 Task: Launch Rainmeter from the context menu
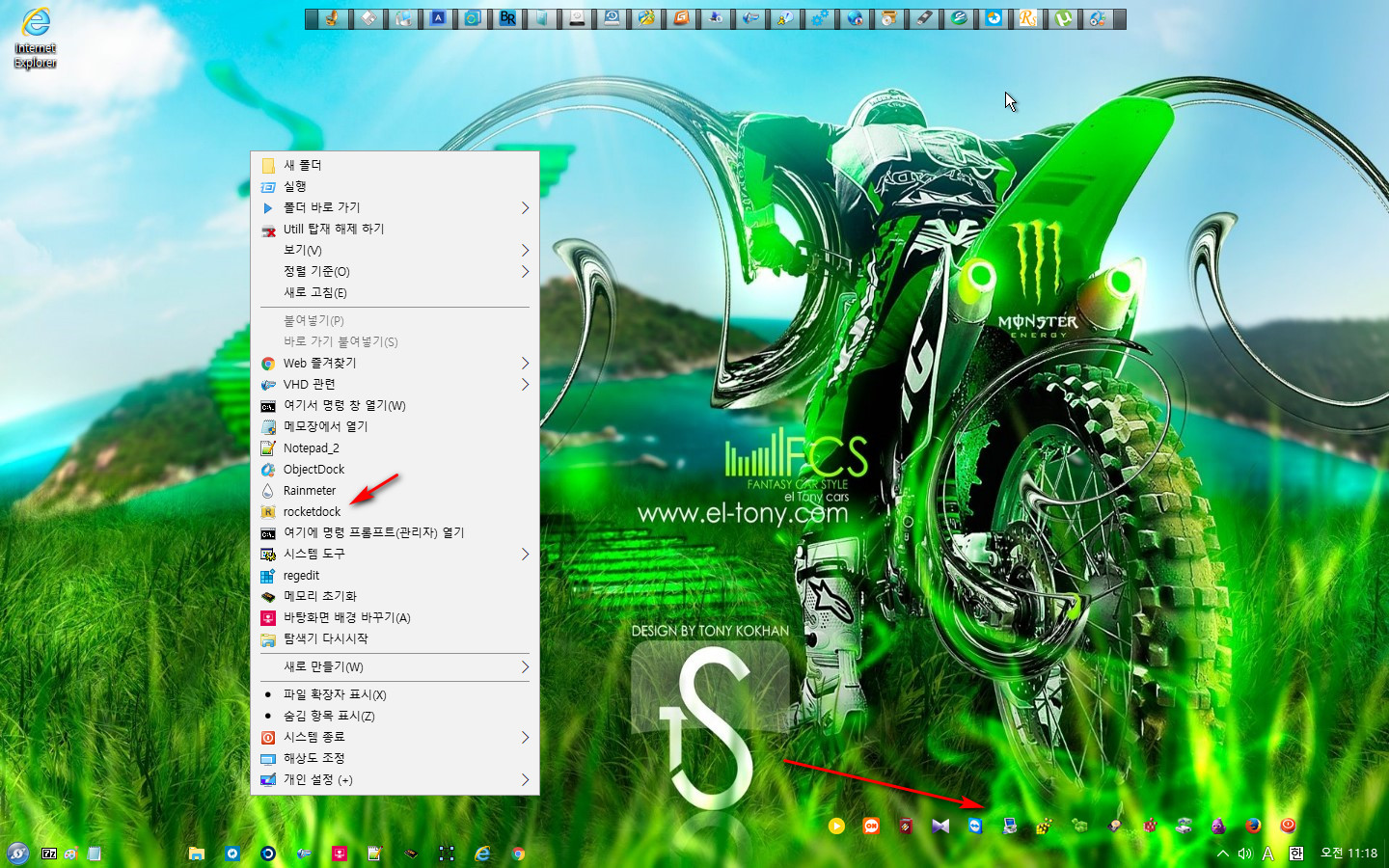[x=395, y=490]
